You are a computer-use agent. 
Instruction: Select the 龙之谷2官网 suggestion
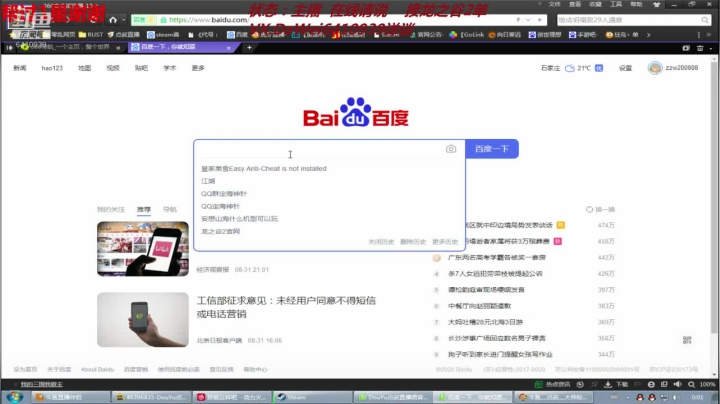click(x=220, y=231)
